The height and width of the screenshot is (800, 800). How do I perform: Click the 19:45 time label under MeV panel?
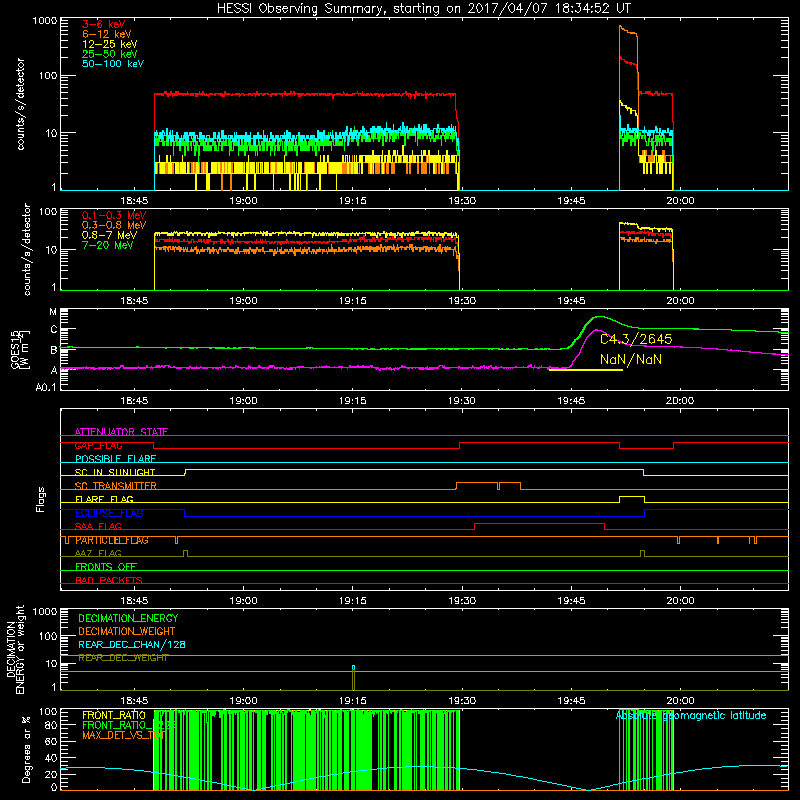(571, 301)
